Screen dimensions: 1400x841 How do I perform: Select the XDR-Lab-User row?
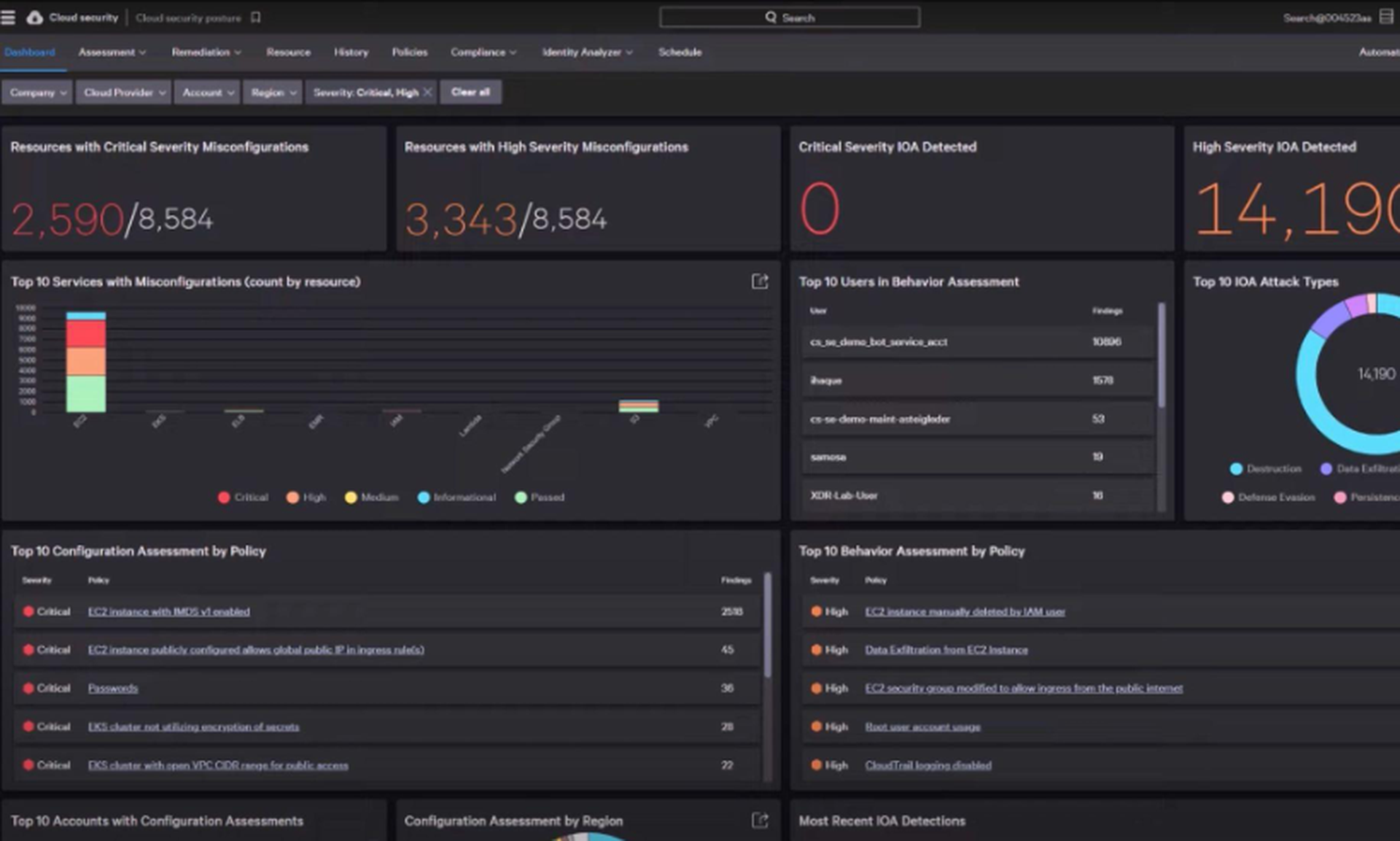tap(979, 496)
